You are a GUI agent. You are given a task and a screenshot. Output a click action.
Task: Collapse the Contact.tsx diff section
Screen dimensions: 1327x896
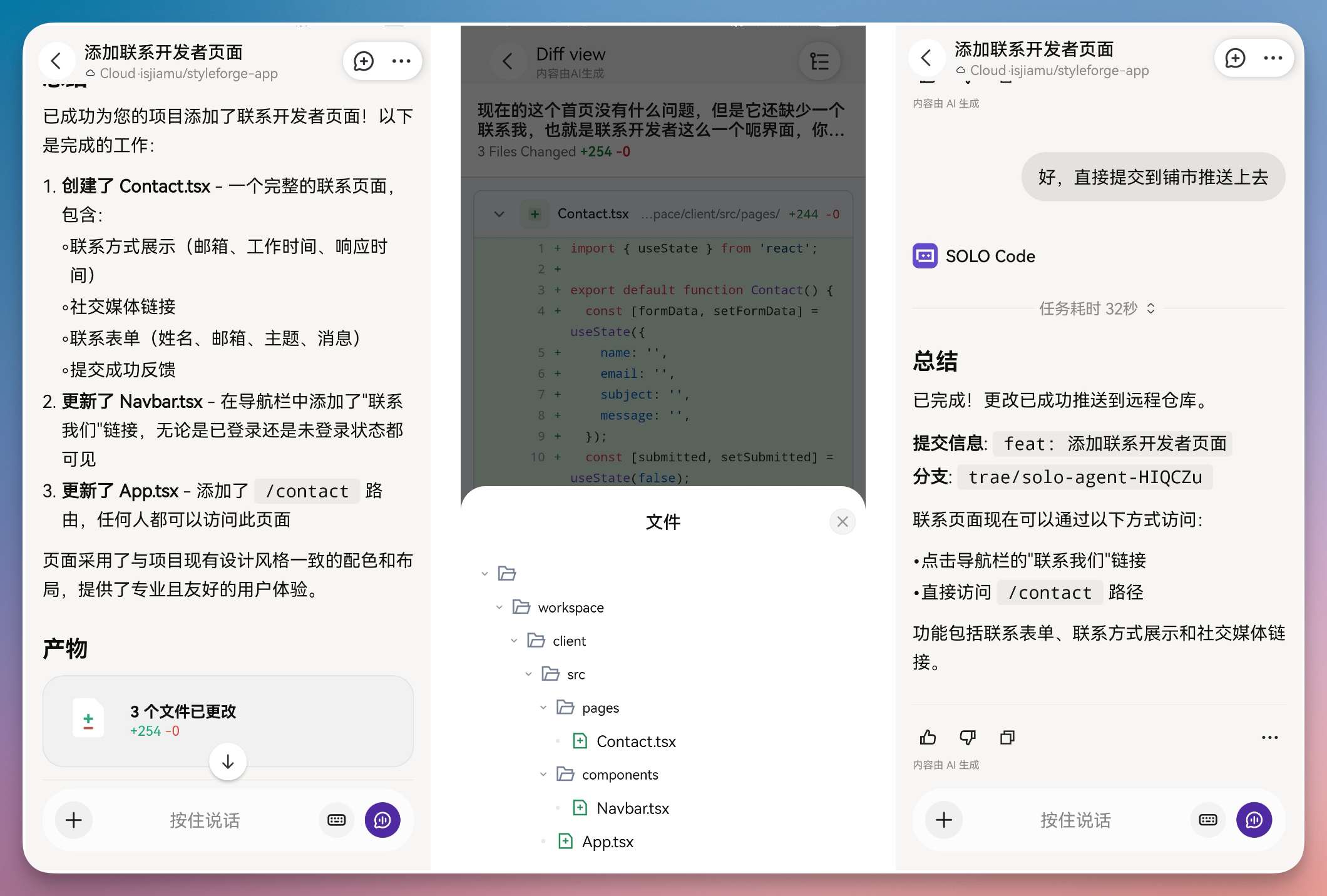500,214
